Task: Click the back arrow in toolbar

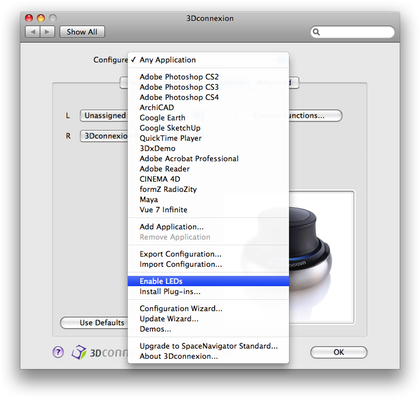Action: point(33,32)
